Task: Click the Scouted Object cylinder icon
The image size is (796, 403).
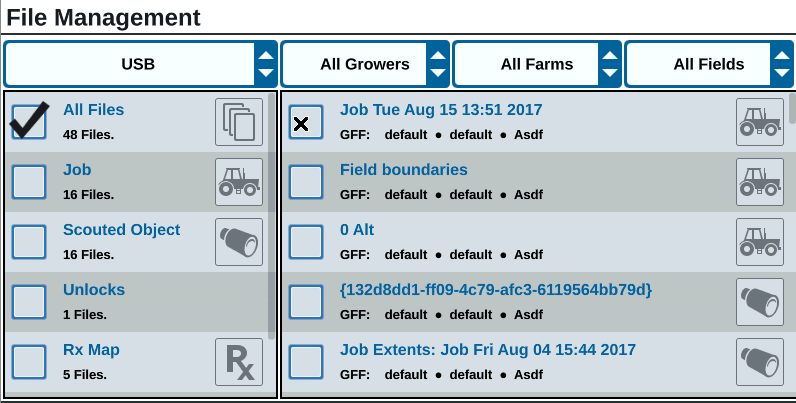Action: pos(239,242)
